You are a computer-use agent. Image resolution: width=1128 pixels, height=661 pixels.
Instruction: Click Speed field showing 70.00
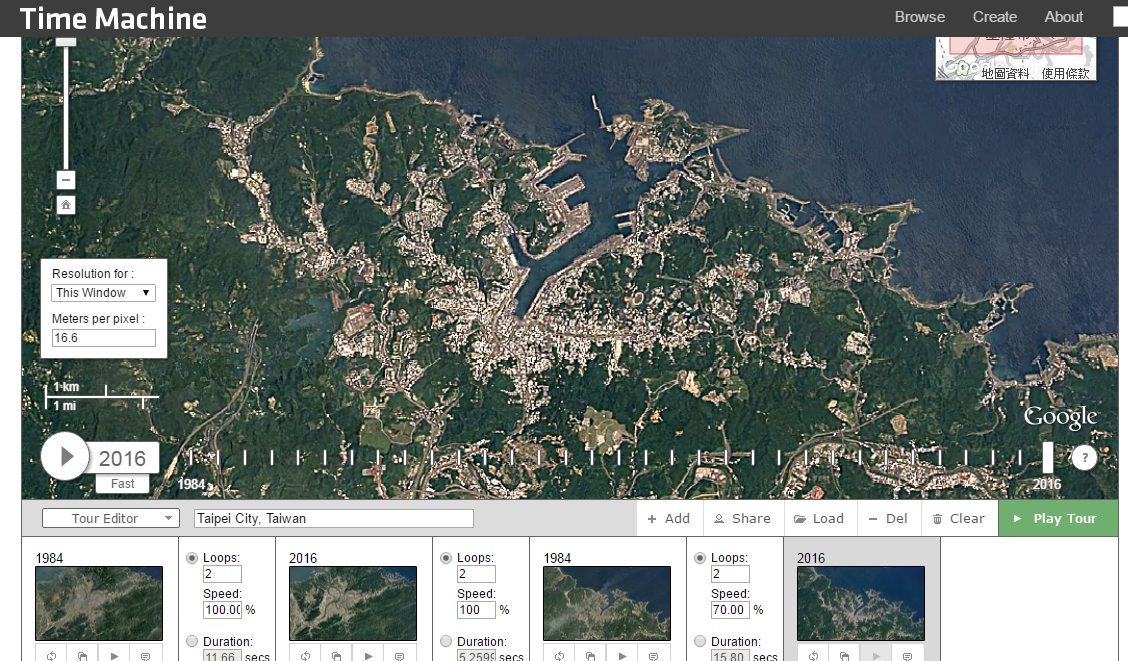tap(730, 610)
